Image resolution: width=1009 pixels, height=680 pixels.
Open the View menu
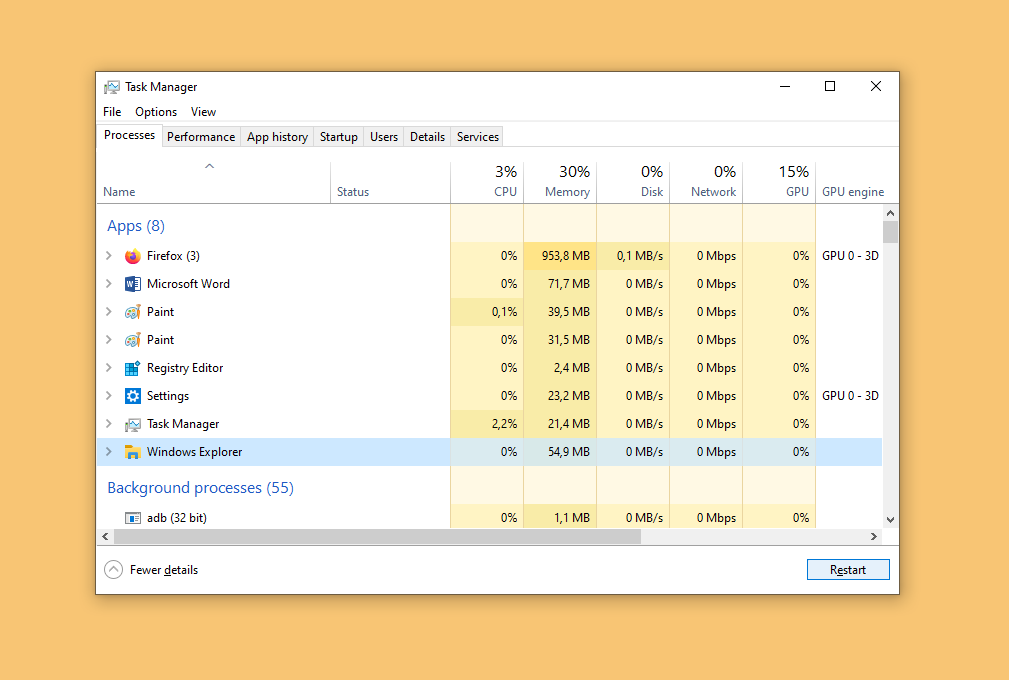203,112
